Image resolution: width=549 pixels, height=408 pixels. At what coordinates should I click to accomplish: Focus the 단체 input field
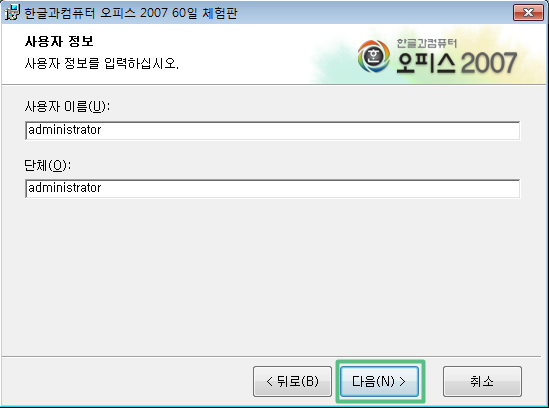click(x=272, y=188)
